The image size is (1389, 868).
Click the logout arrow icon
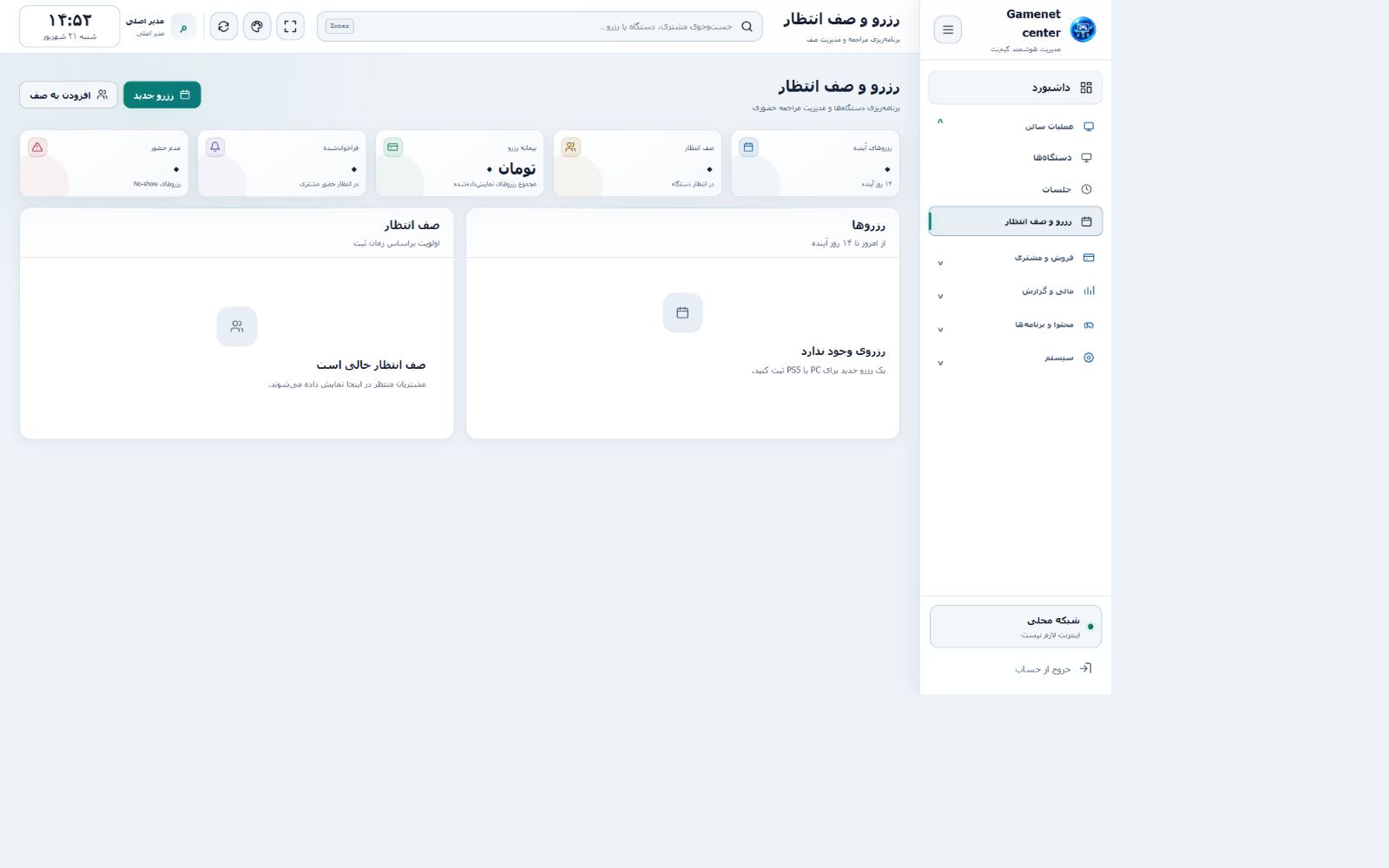pos(1085,668)
